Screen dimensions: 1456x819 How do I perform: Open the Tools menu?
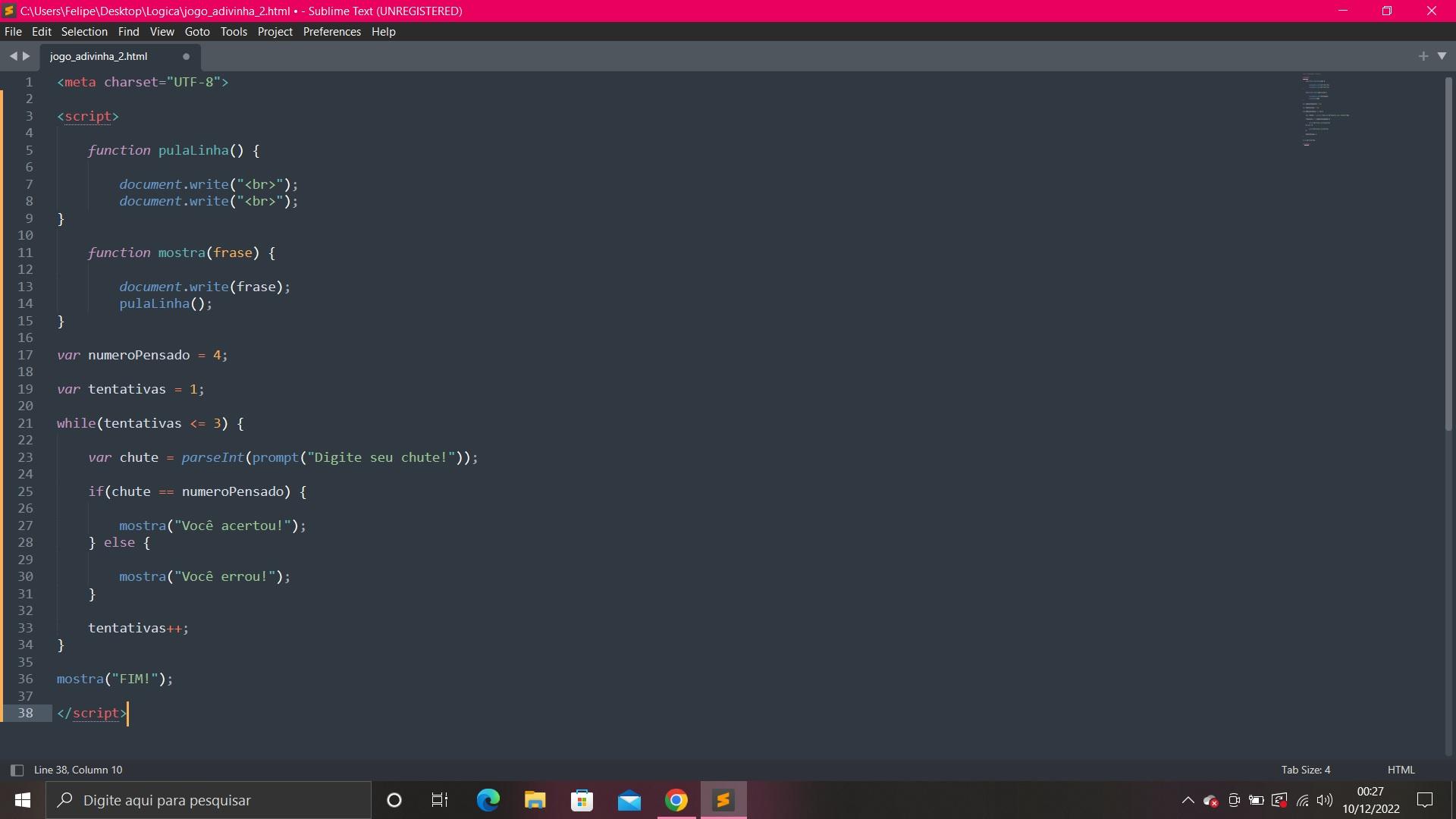pos(234,32)
